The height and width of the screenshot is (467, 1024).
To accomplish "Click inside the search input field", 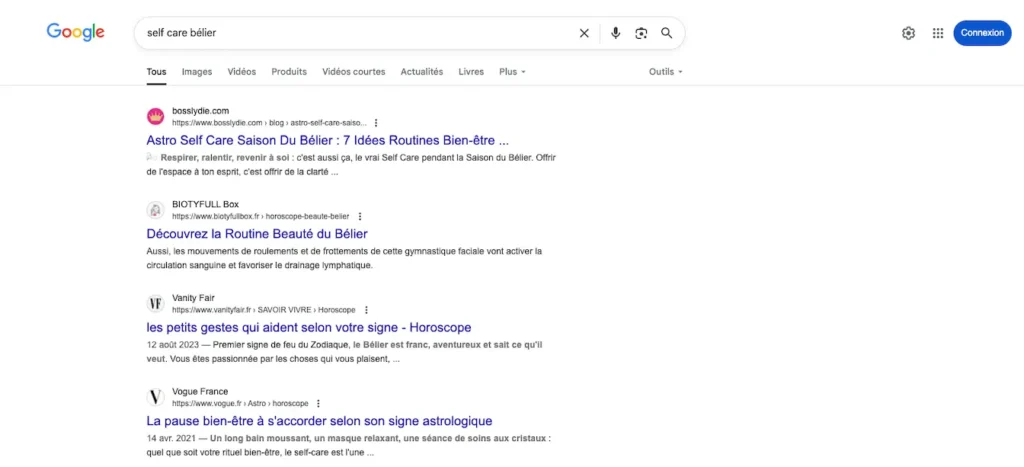I will tap(350, 33).
